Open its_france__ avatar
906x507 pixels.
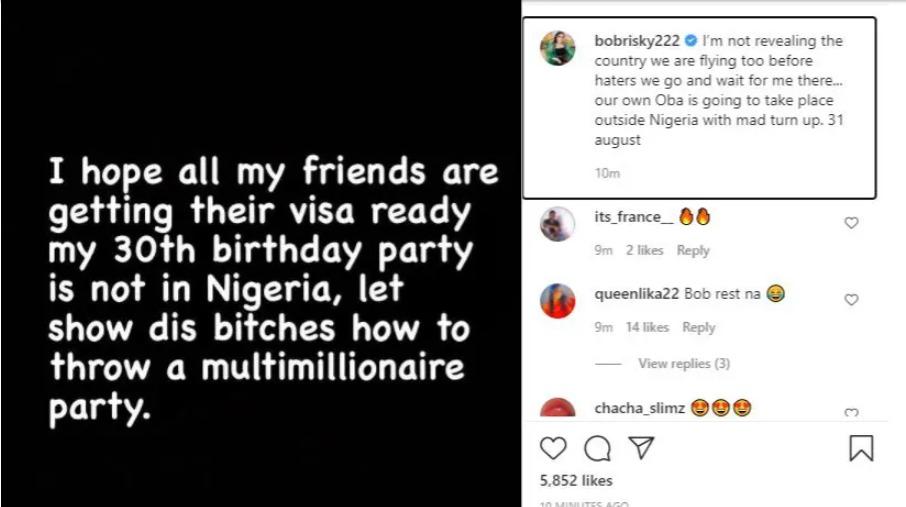click(x=558, y=224)
